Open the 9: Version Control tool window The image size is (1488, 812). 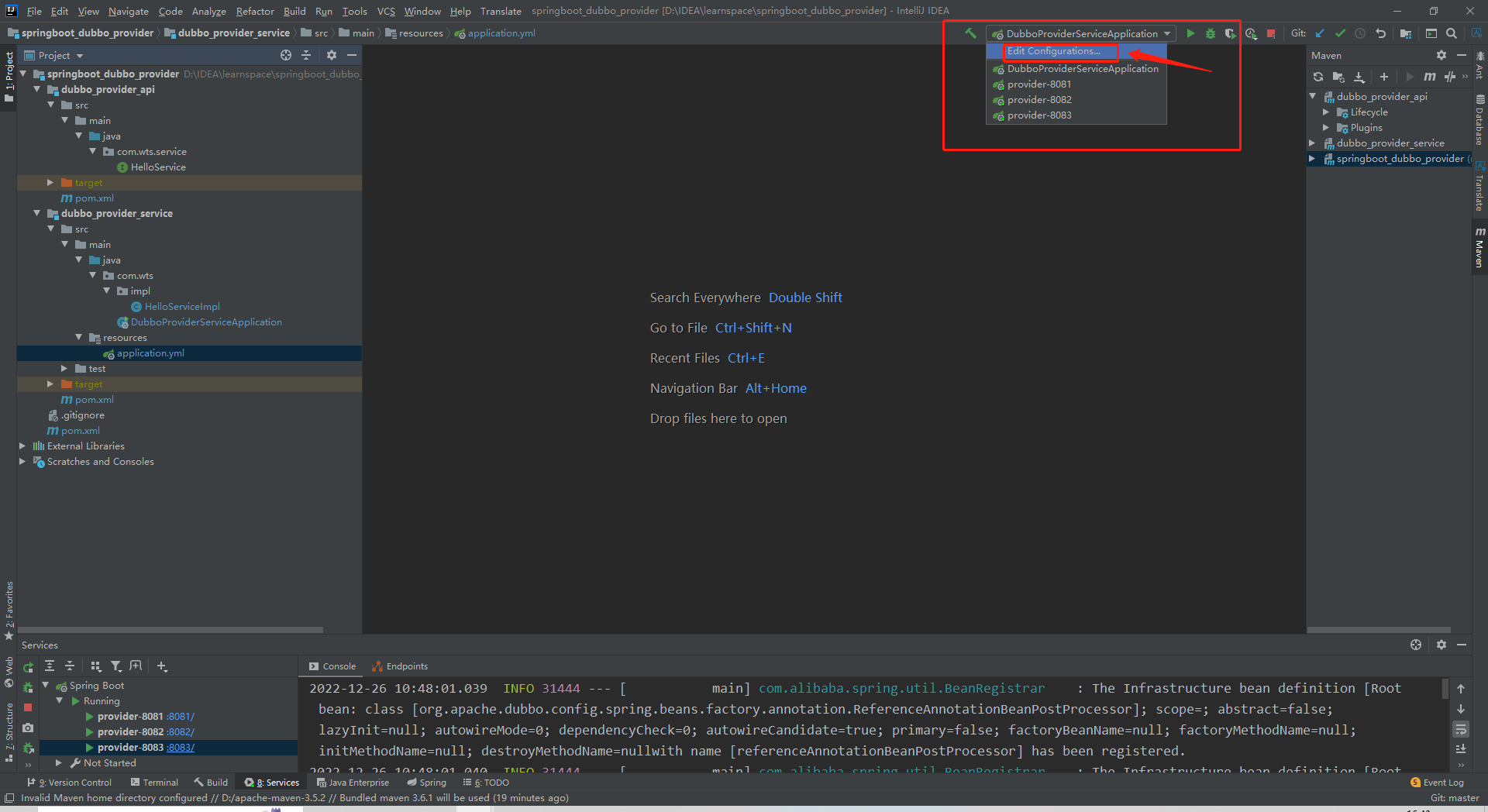click(70, 783)
